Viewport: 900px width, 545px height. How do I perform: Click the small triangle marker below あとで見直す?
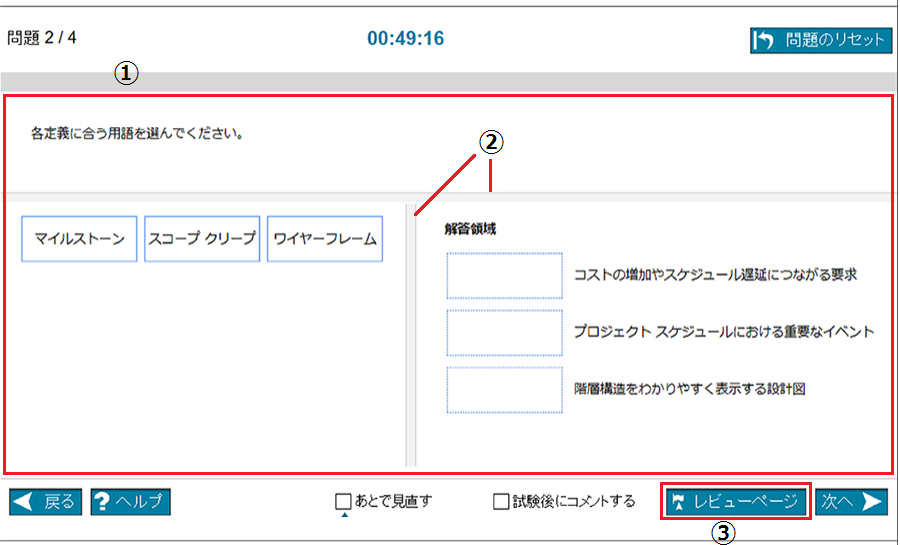[343, 516]
